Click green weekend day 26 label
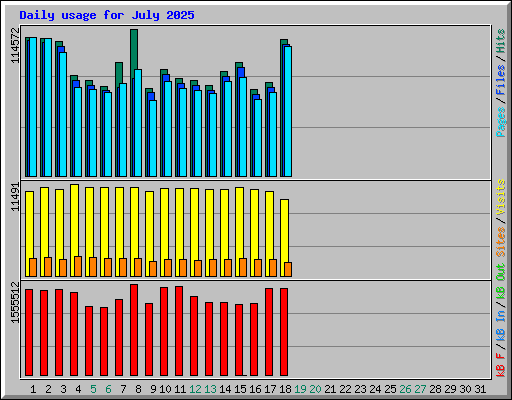Screen dimensions: 512x400 (405, 389)
